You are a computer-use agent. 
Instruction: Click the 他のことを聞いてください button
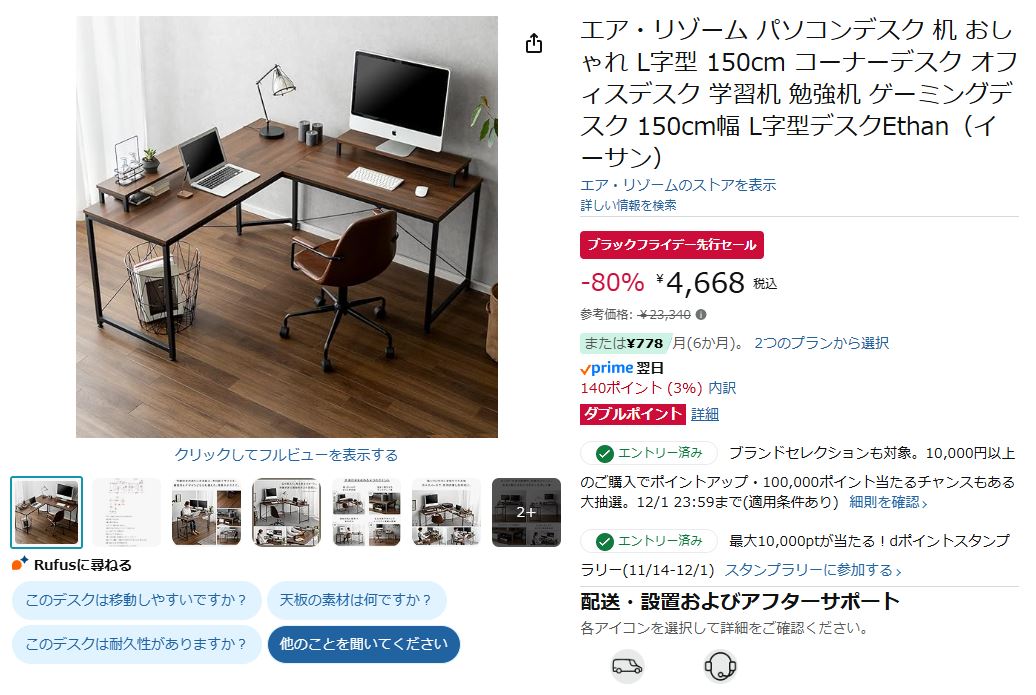point(363,644)
